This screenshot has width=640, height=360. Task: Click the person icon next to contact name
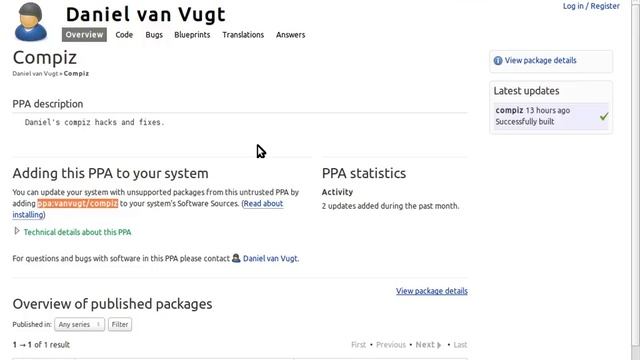236,258
